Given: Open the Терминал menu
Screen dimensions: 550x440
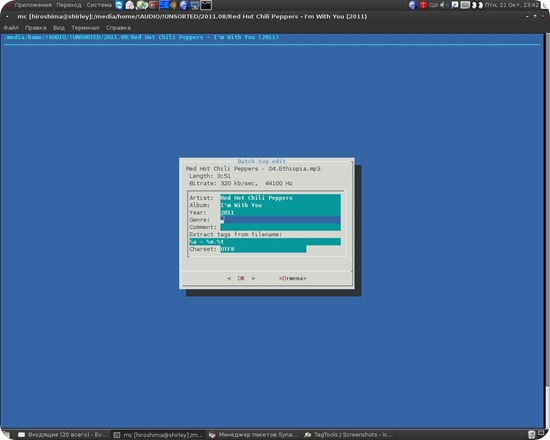Looking at the screenshot, I should 85,28.
